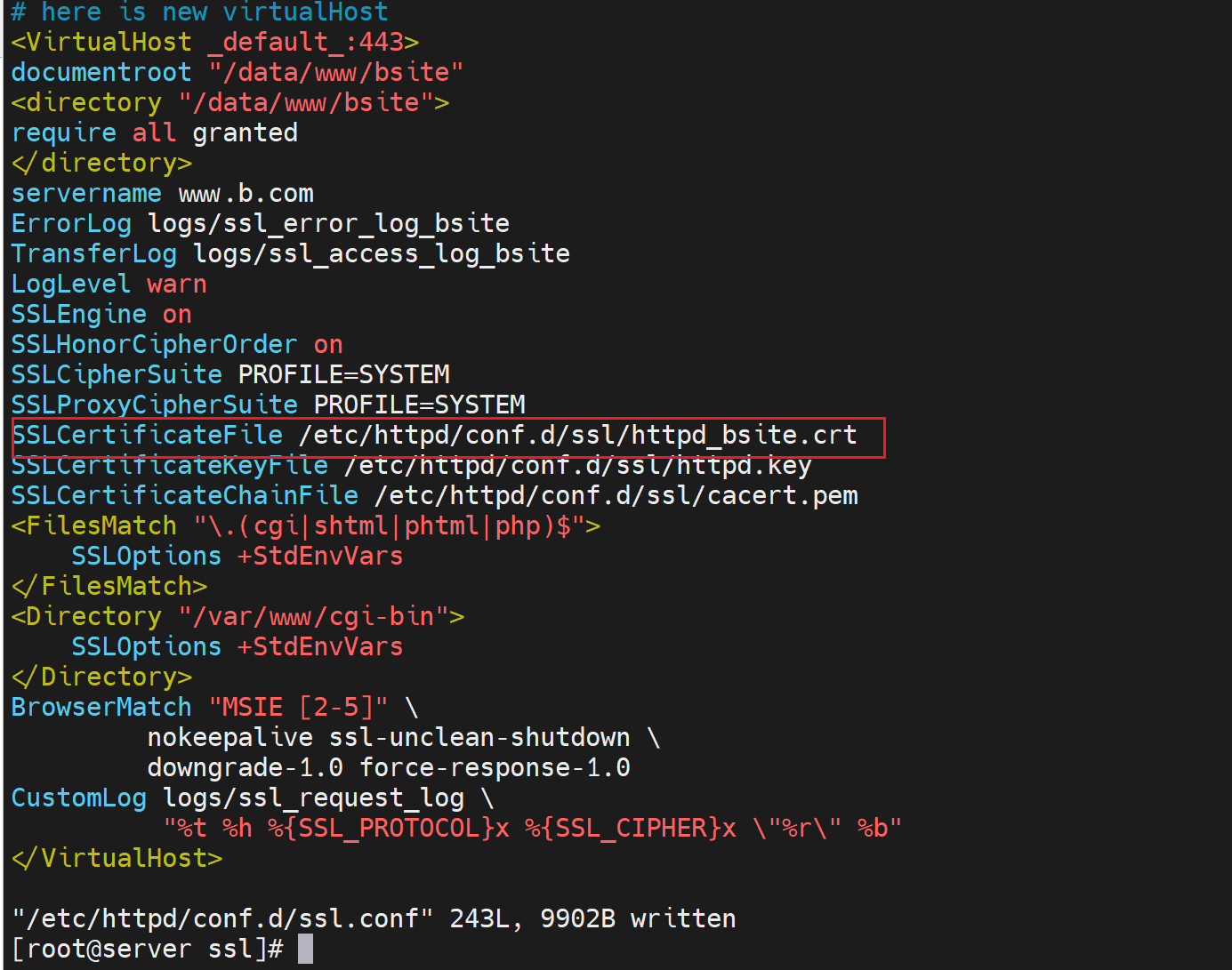Image resolution: width=1232 pixels, height=970 pixels.
Task: Click the Directory "/var/www/cgi-bin" opening tag
Action: [238, 617]
